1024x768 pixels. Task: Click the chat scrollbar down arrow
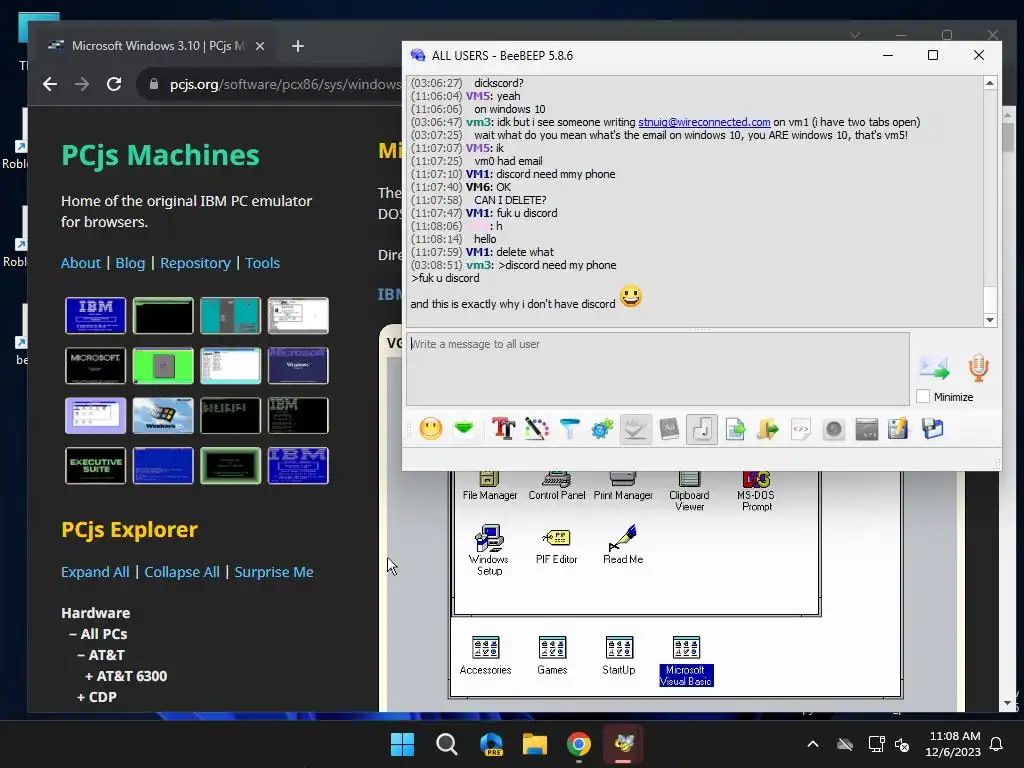pyautogui.click(x=990, y=320)
